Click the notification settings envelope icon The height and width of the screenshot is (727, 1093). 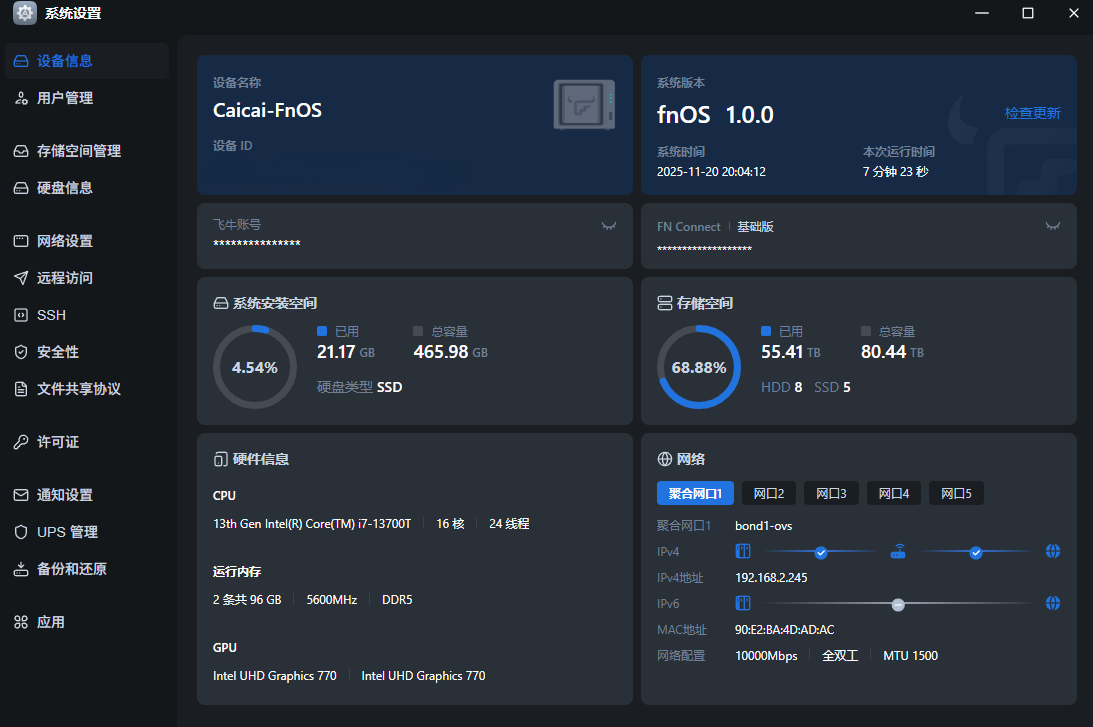[20, 495]
